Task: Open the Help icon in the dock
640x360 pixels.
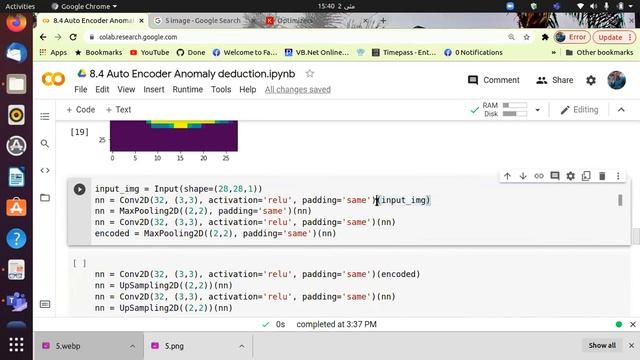Action: tap(16, 238)
